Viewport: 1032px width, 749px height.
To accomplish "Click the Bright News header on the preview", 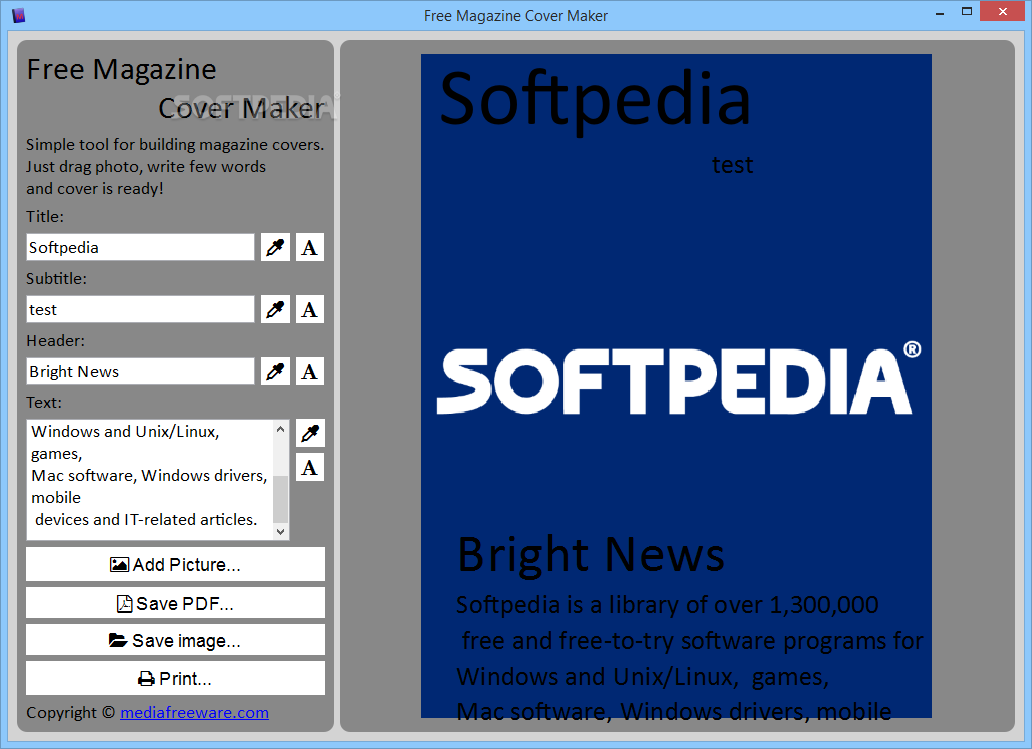I will coord(590,555).
